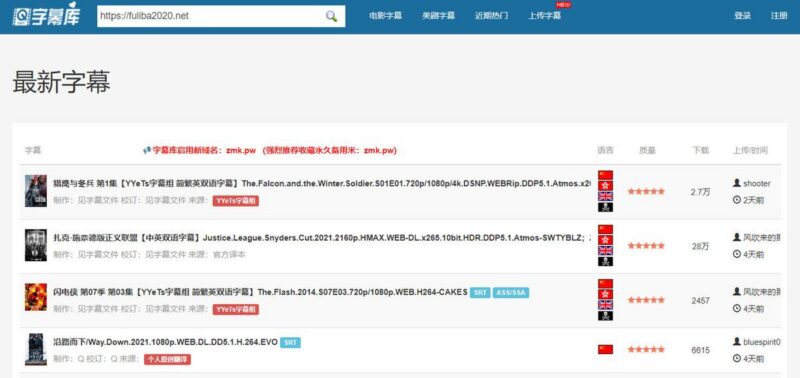Click skull flag icon in Falcon row
This screenshot has height=378, width=800.
pyautogui.click(x=606, y=207)
